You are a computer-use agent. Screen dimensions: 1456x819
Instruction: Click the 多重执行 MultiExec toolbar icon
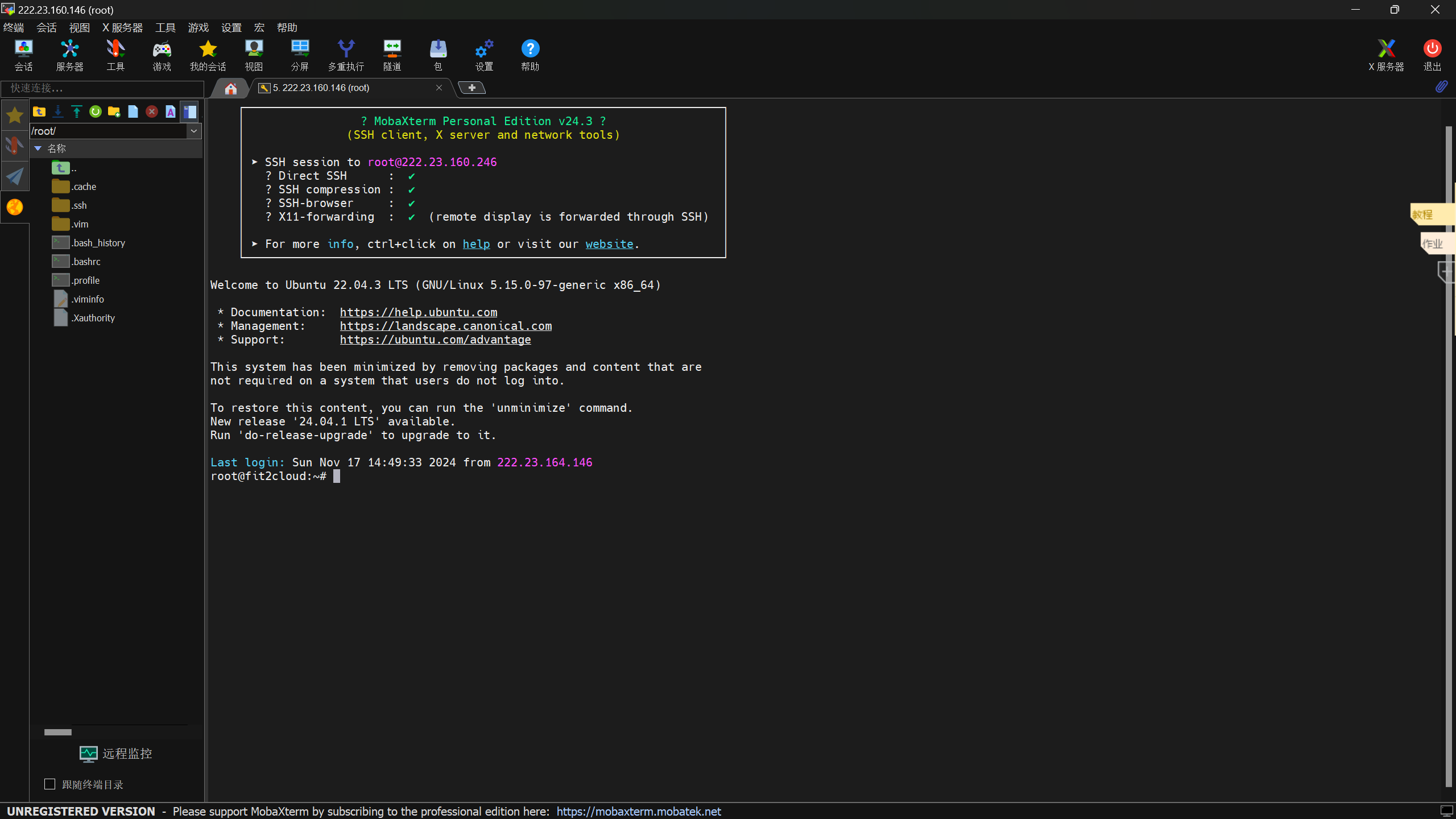[x=346, y=55]
